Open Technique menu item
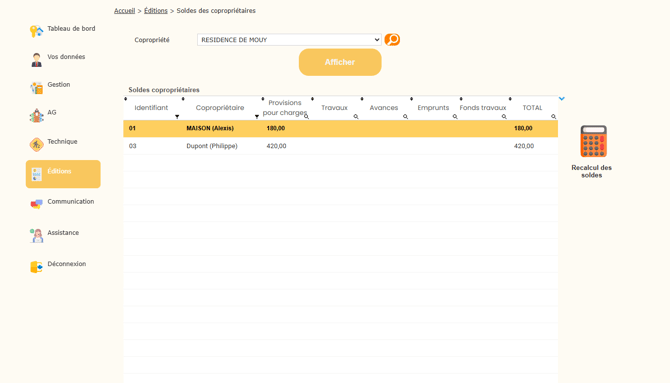The image size is (670, 383). (x=62, y=141)
